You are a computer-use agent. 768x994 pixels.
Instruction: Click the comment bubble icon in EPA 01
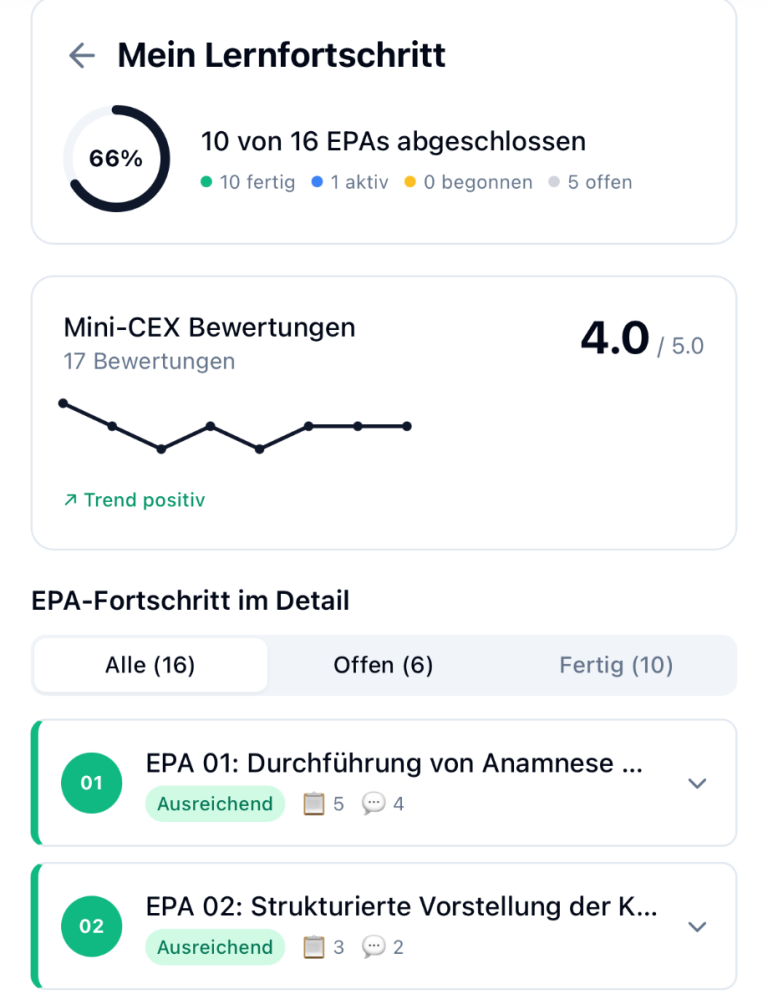coord(374,804)
